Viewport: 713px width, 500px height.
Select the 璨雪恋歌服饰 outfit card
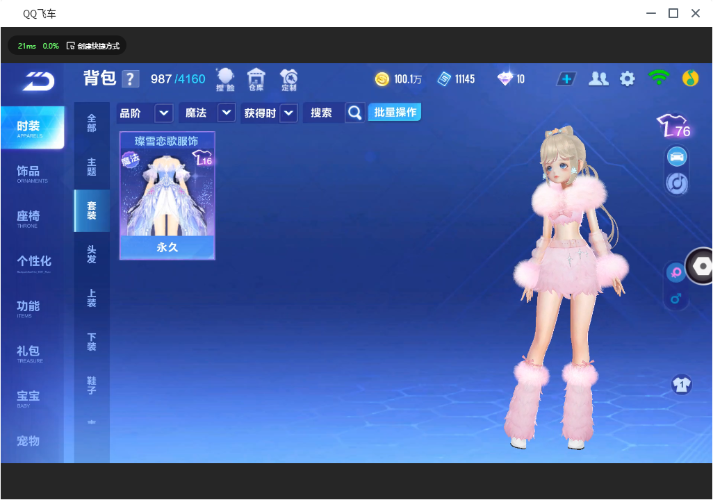tap(167, 195)
